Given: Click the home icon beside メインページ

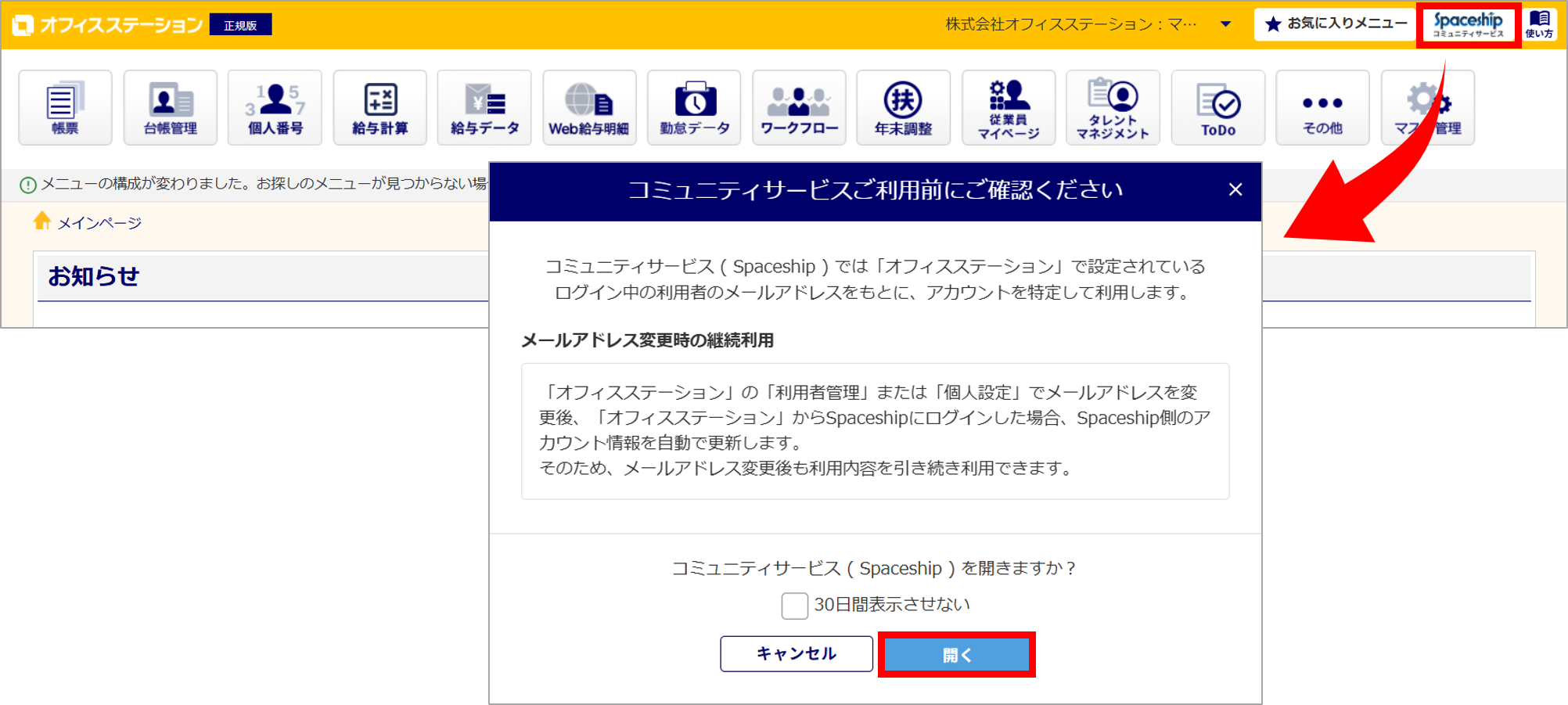Looking at the screenshot, I should [x=42, y=221].
